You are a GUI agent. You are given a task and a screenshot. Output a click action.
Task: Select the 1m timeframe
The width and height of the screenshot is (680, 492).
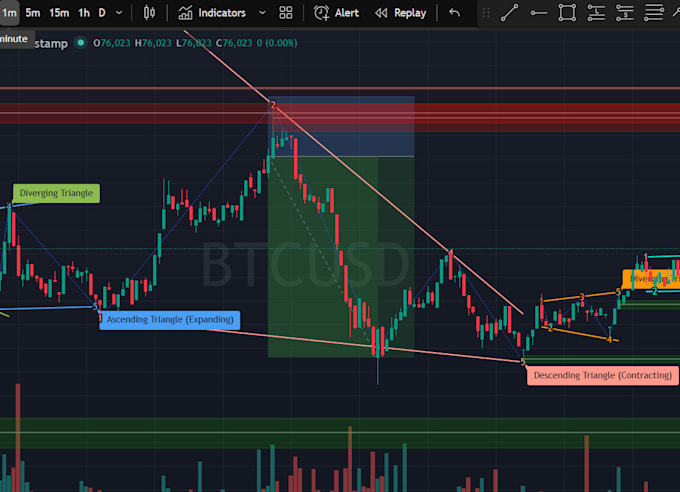click(9, 13)
